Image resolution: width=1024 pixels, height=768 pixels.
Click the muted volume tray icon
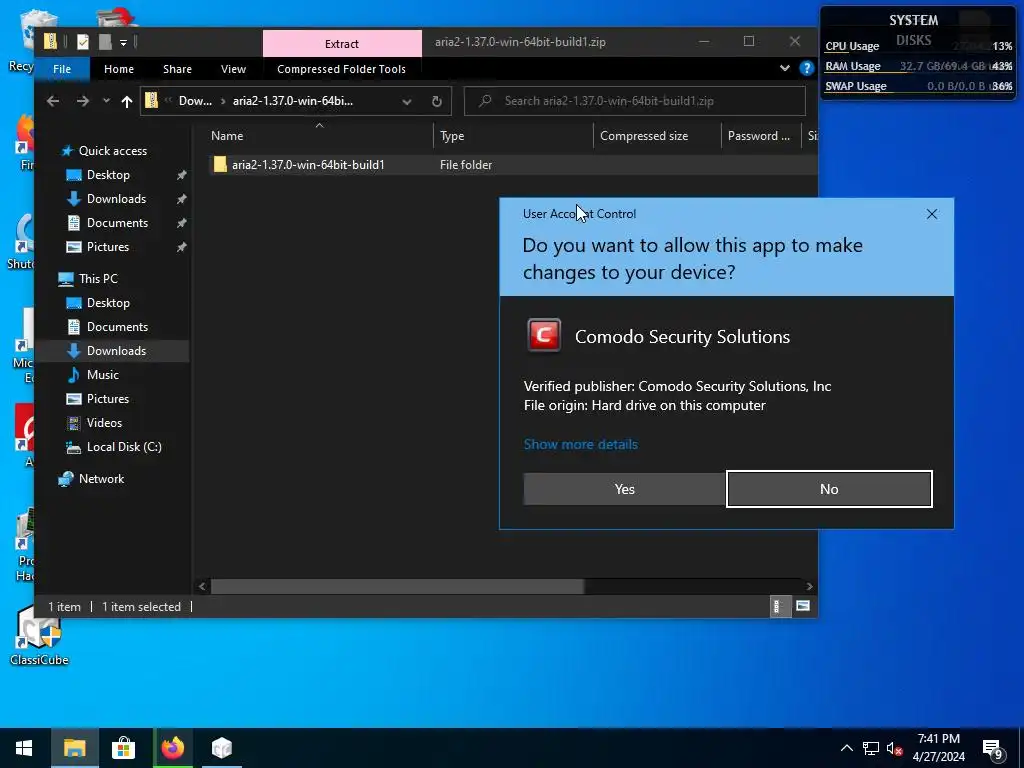[x=894, y=748]
